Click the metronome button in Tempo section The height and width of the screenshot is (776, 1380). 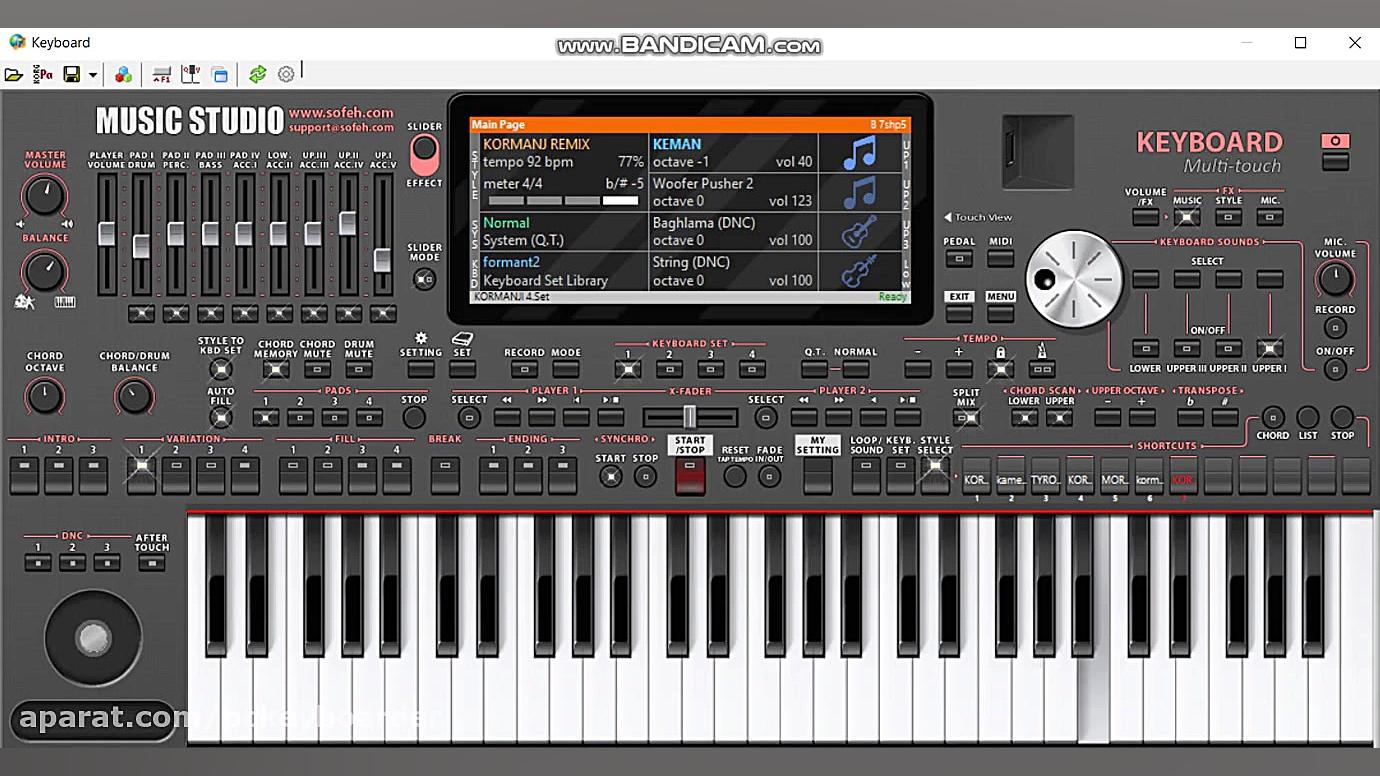coord(1042,368)
